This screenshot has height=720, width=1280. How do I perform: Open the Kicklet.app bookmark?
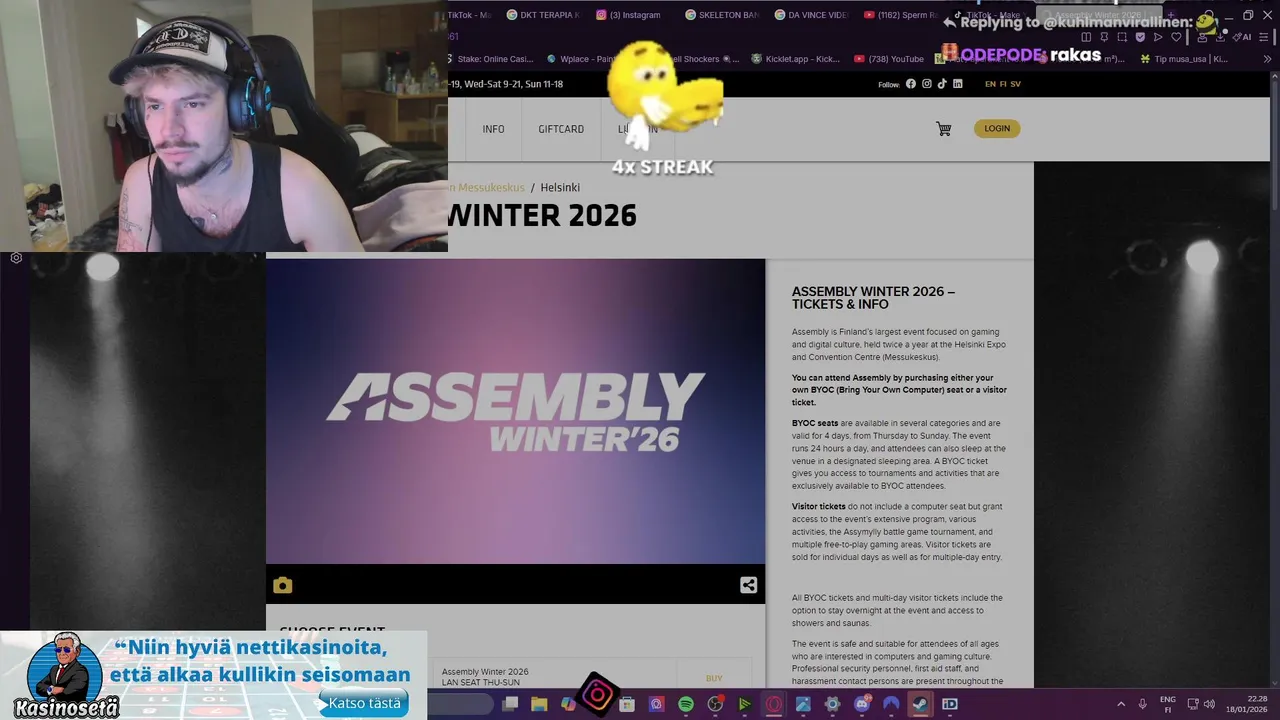pos(795,59)
